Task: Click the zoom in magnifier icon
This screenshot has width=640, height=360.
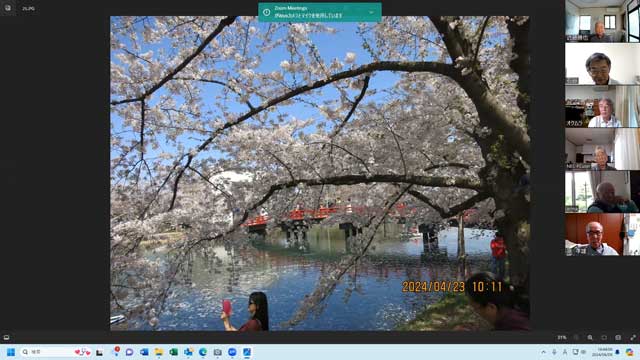Action: pos(590,338)
